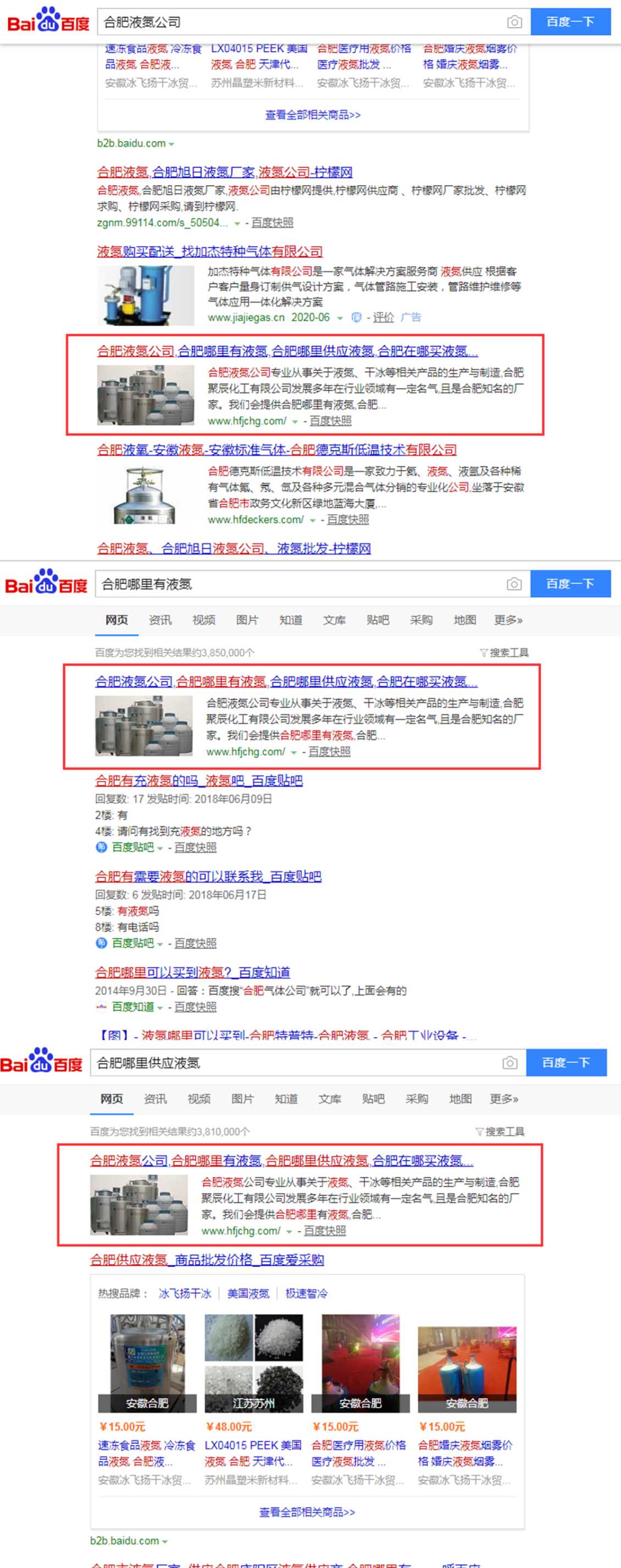
Task: Click Baidu logo beside 合肥液氮公司 search box
Action: (48, 21)
